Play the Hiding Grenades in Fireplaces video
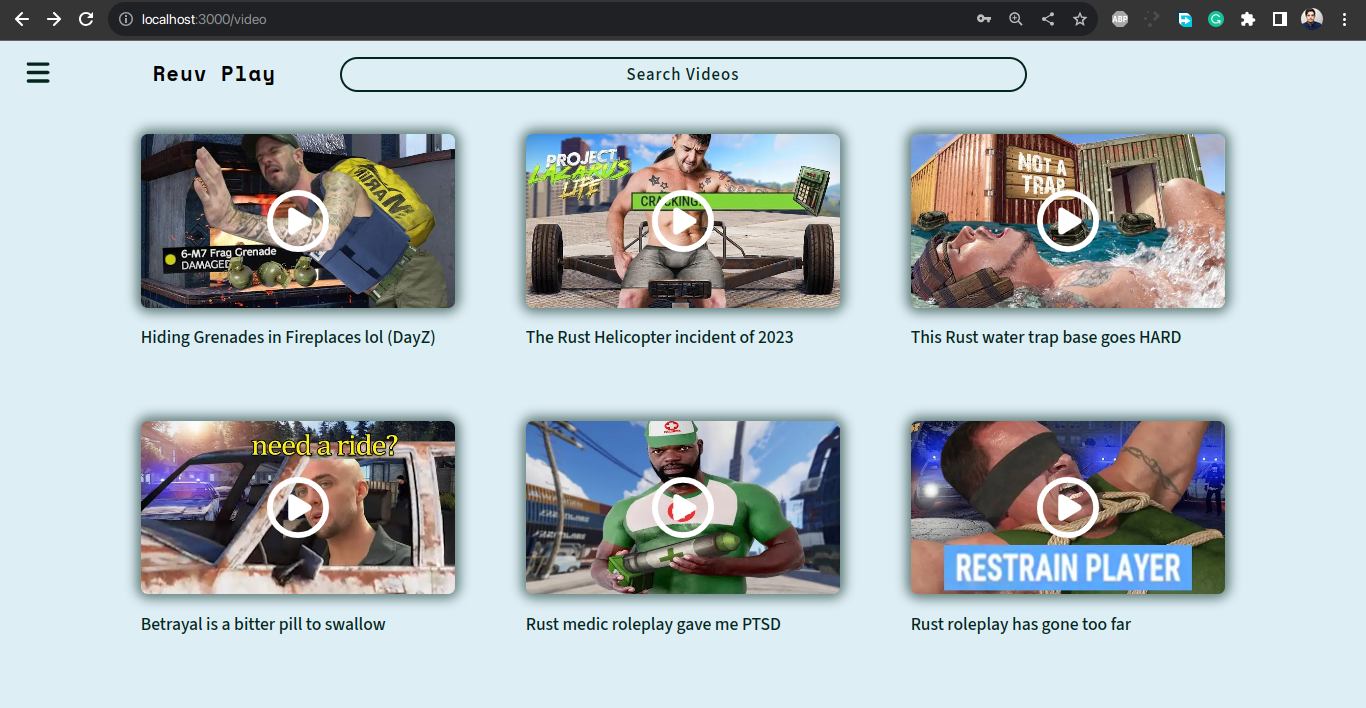This screenshot has width=1366, height=708. point(298,221)
